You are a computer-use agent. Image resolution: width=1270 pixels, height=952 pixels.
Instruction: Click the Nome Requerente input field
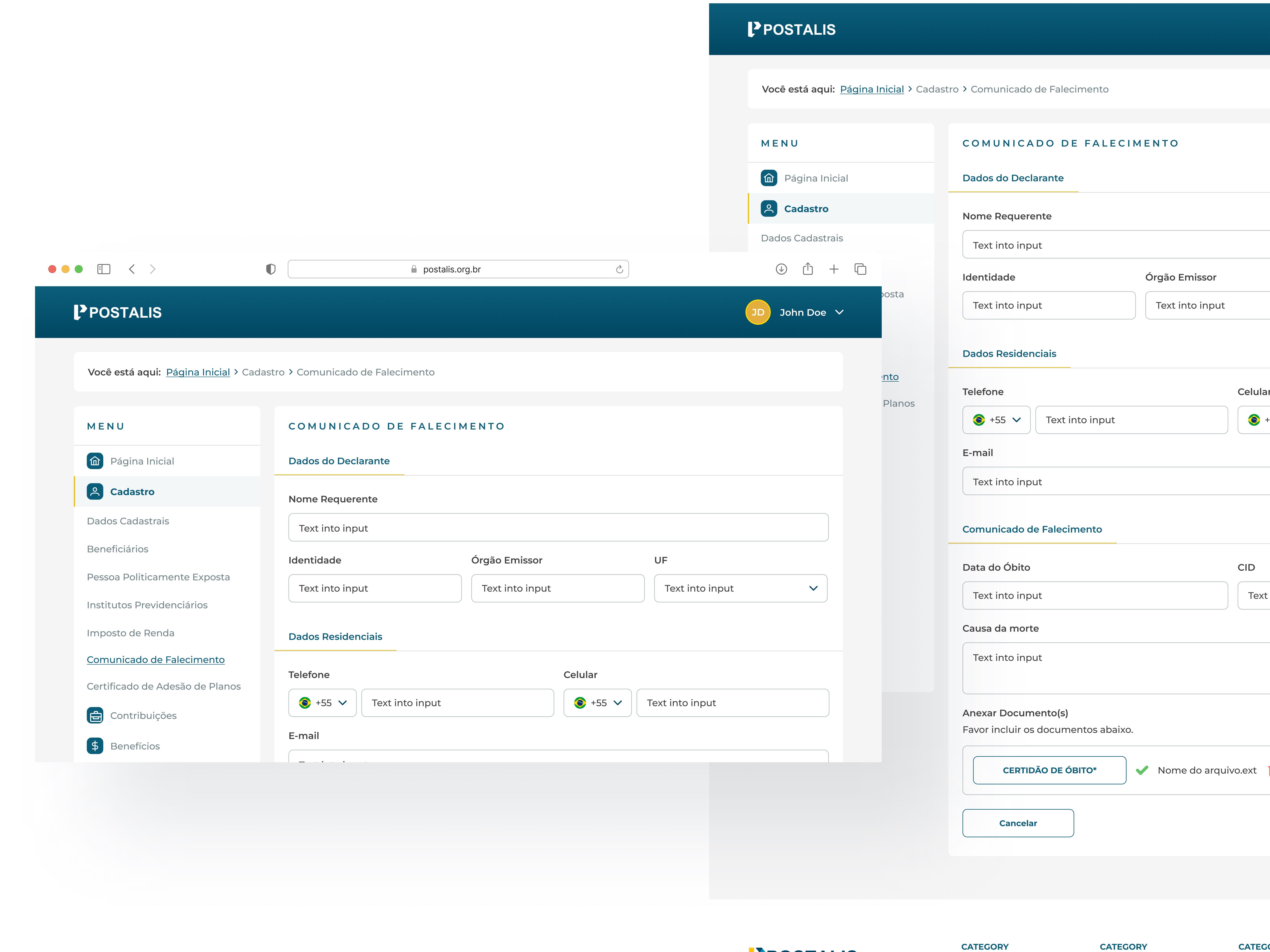click(558, 527)
